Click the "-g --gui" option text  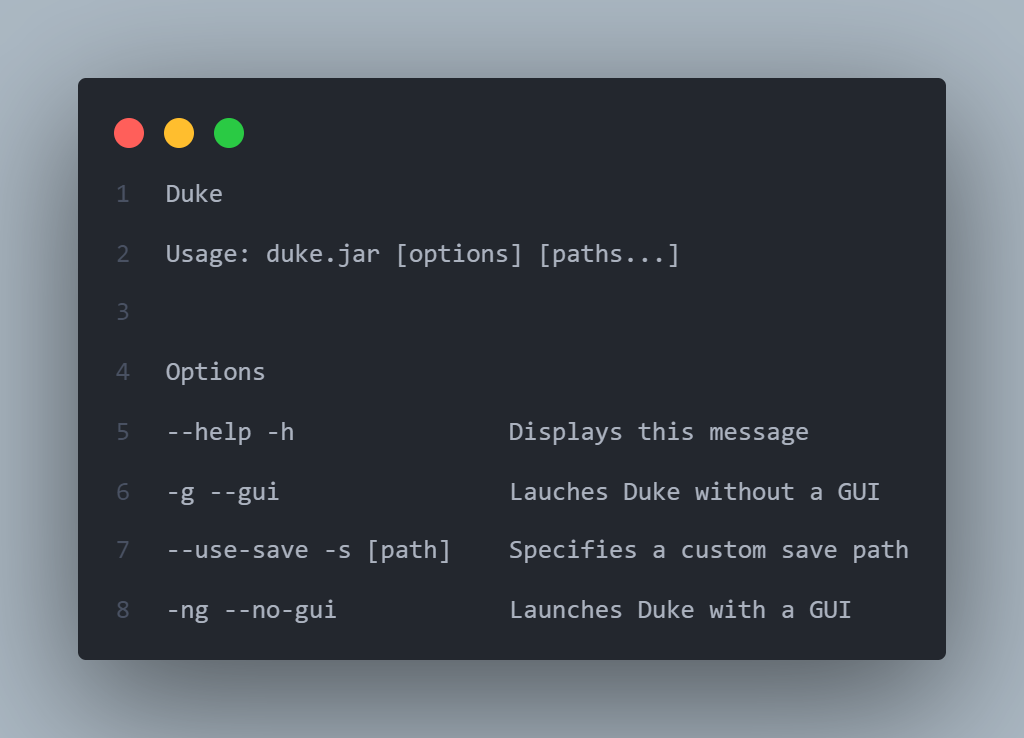coord(222,492)
